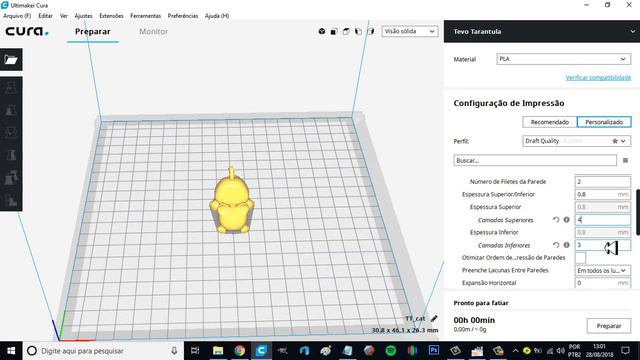Click Cura icon in the taskbar

coord(261,350)
